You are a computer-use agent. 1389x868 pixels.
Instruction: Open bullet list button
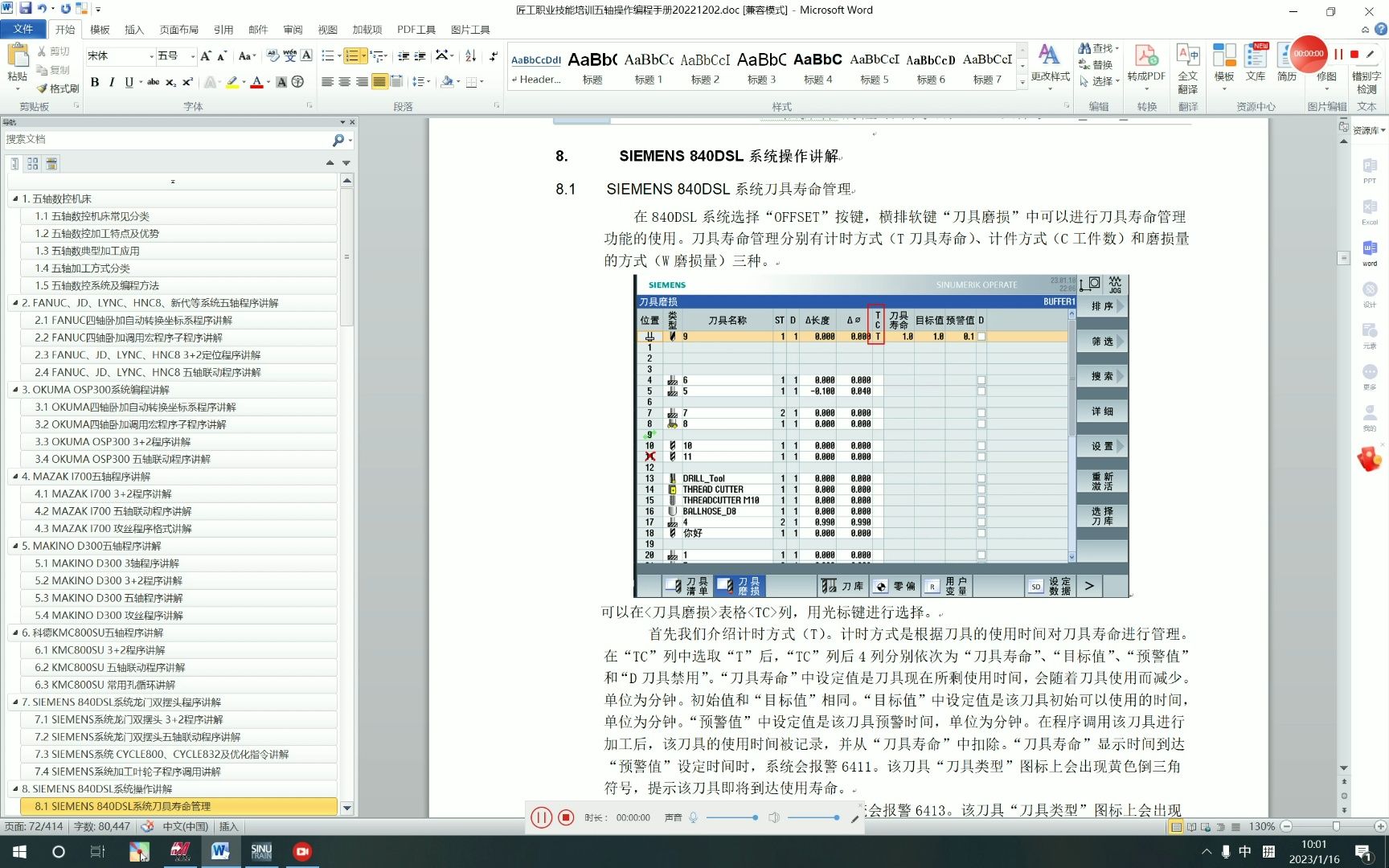pyautogui.click(x=328, y=55)
